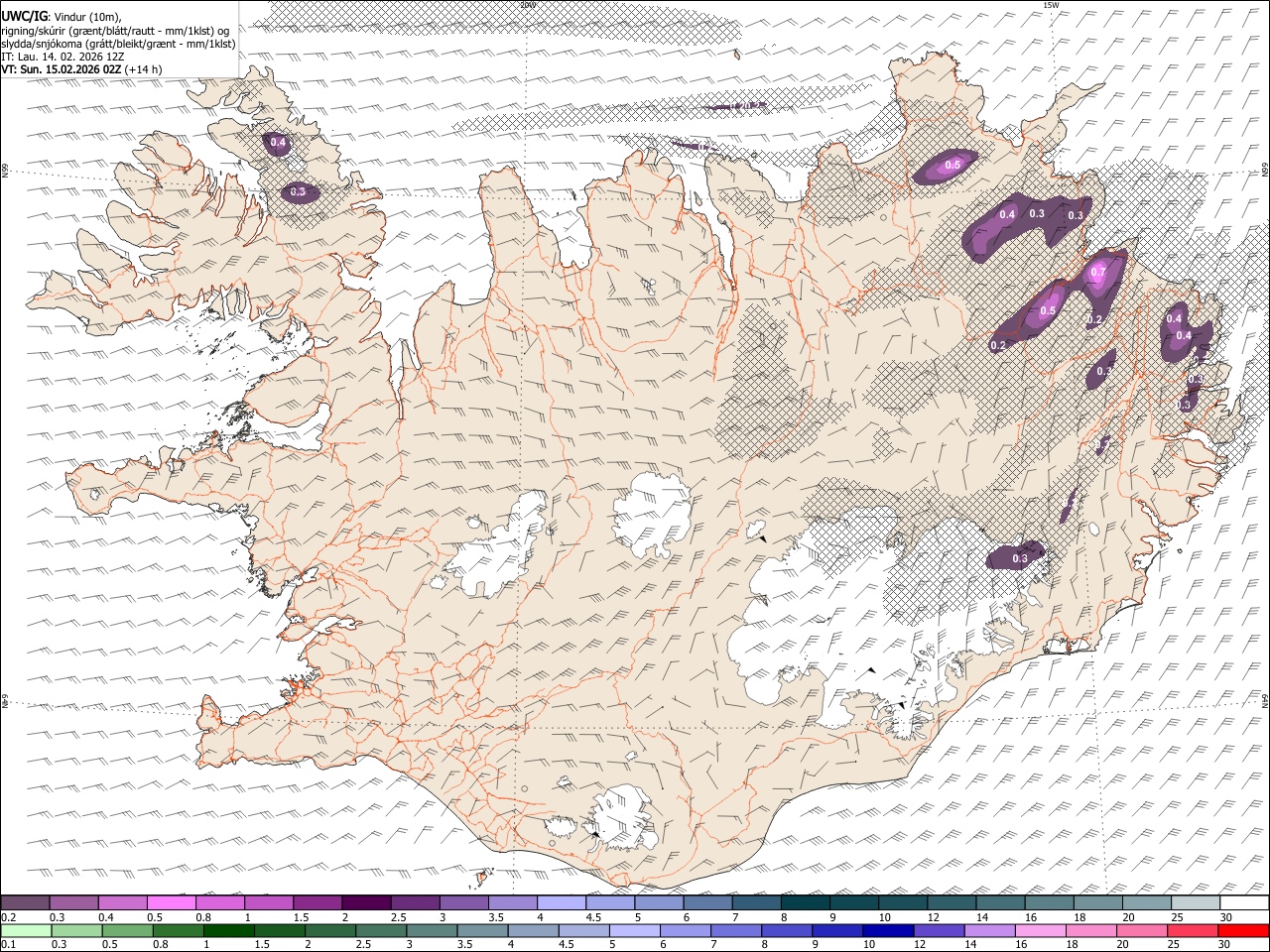This screenshot has height=952, width=1270.
Task: Click the 'rigning/skúrir' legend description line
Action: tap(116, 31)
